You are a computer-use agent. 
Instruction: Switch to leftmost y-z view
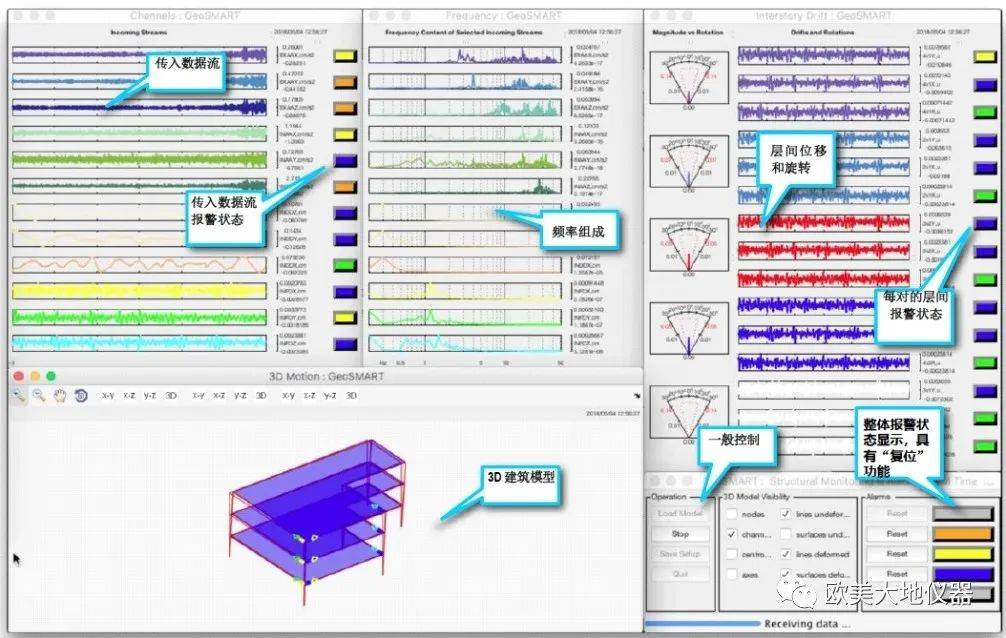point(149,396)
